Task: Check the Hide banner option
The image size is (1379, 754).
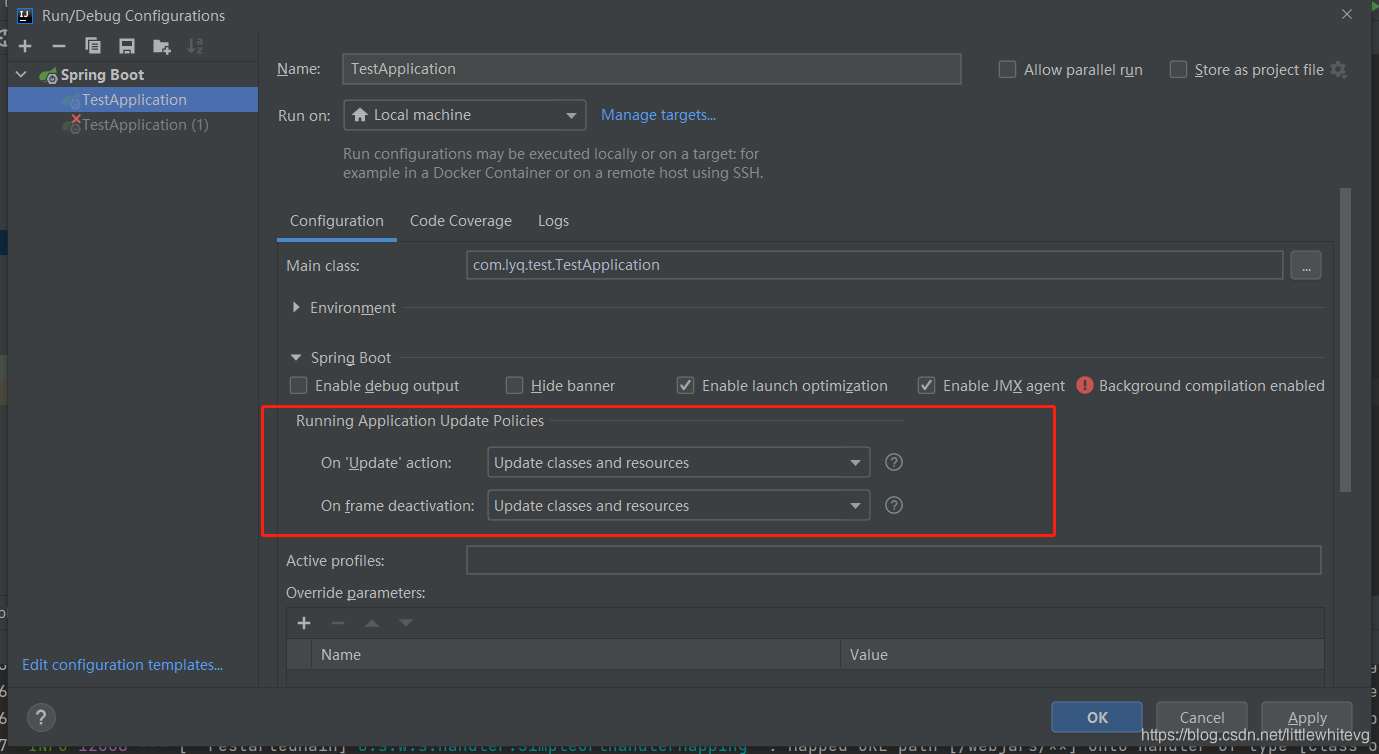Action: click(514, 385)
